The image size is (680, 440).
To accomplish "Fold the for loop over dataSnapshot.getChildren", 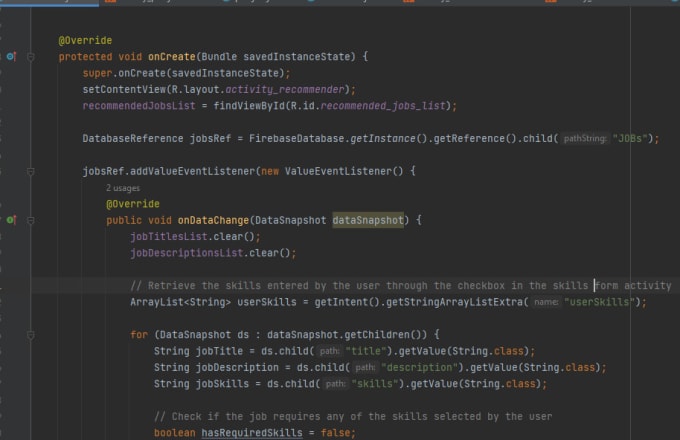I will pyautogui.click(x=31, y=334).
